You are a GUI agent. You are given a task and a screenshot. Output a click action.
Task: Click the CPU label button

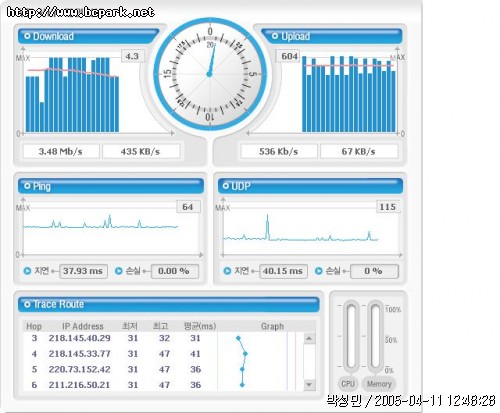pos(348,384)
